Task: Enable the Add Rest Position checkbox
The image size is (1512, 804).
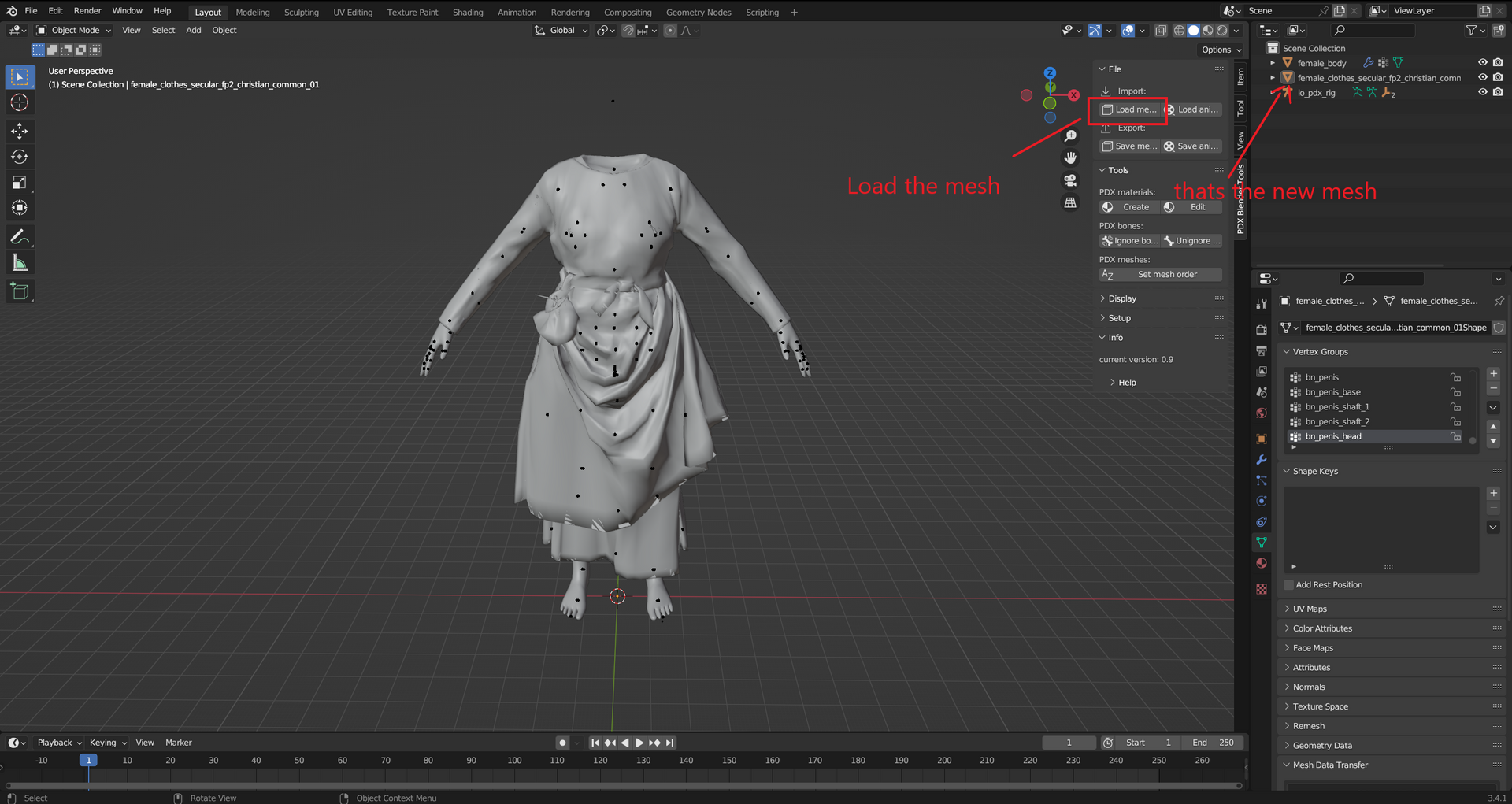Action: click(1288, 584)
